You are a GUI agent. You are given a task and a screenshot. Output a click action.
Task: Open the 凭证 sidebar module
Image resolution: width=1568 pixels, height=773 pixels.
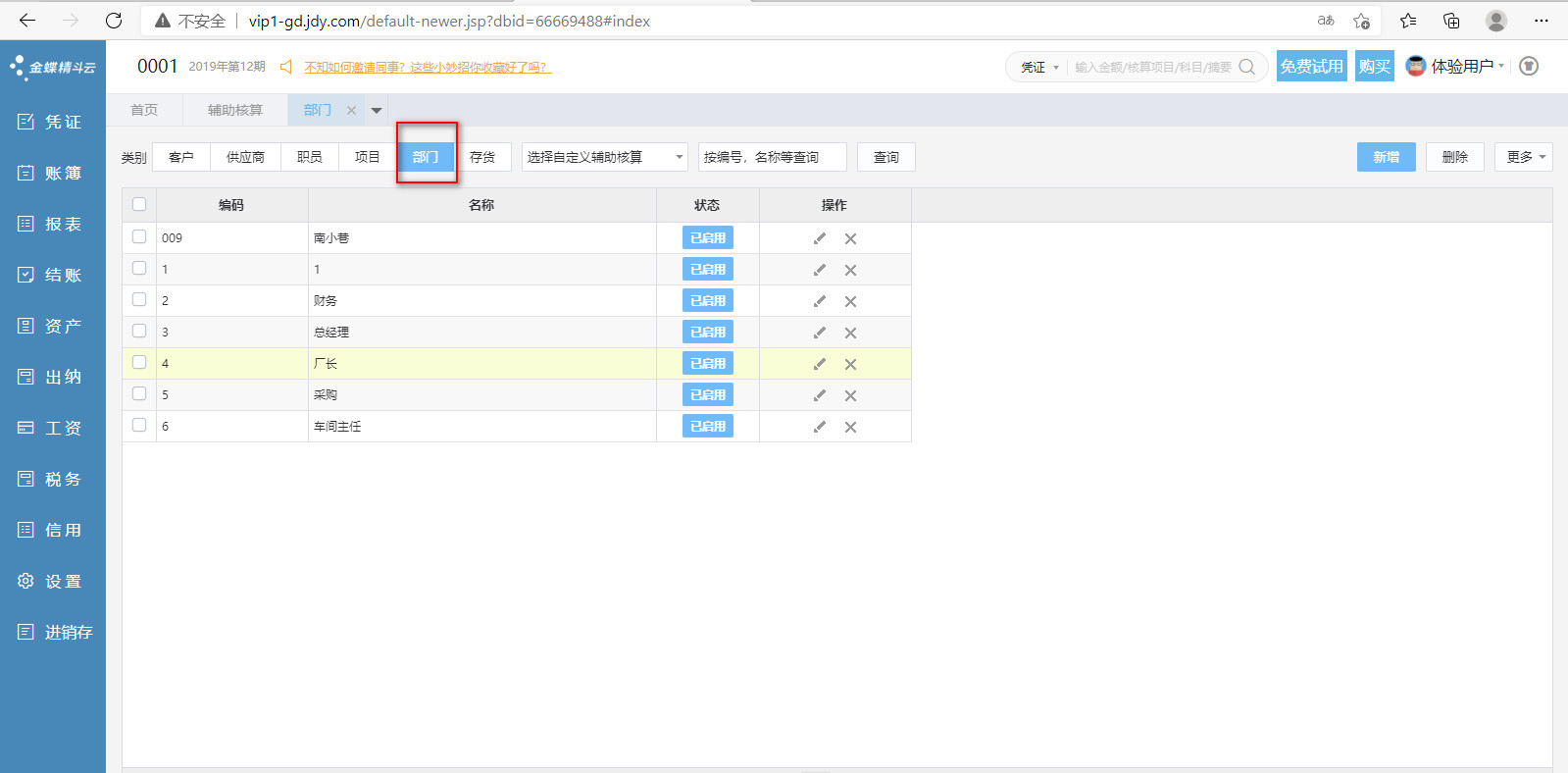click(49, 122)
